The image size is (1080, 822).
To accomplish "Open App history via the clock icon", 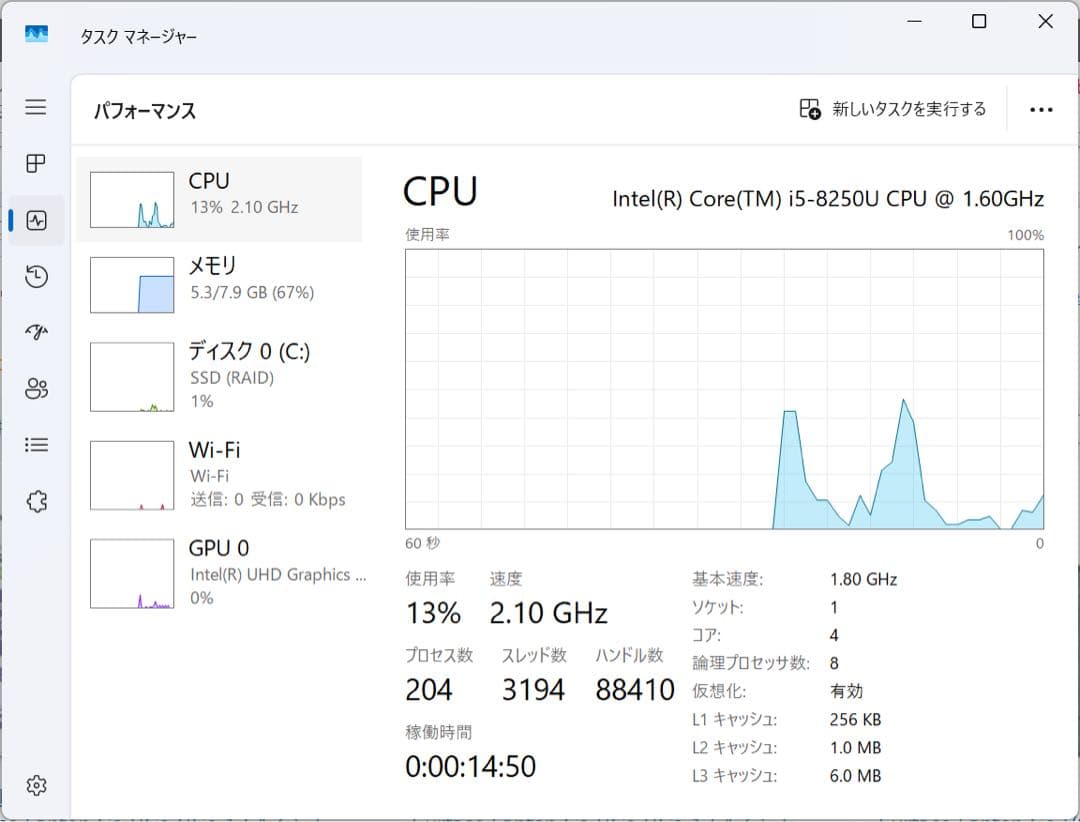I will coord(36,276).
